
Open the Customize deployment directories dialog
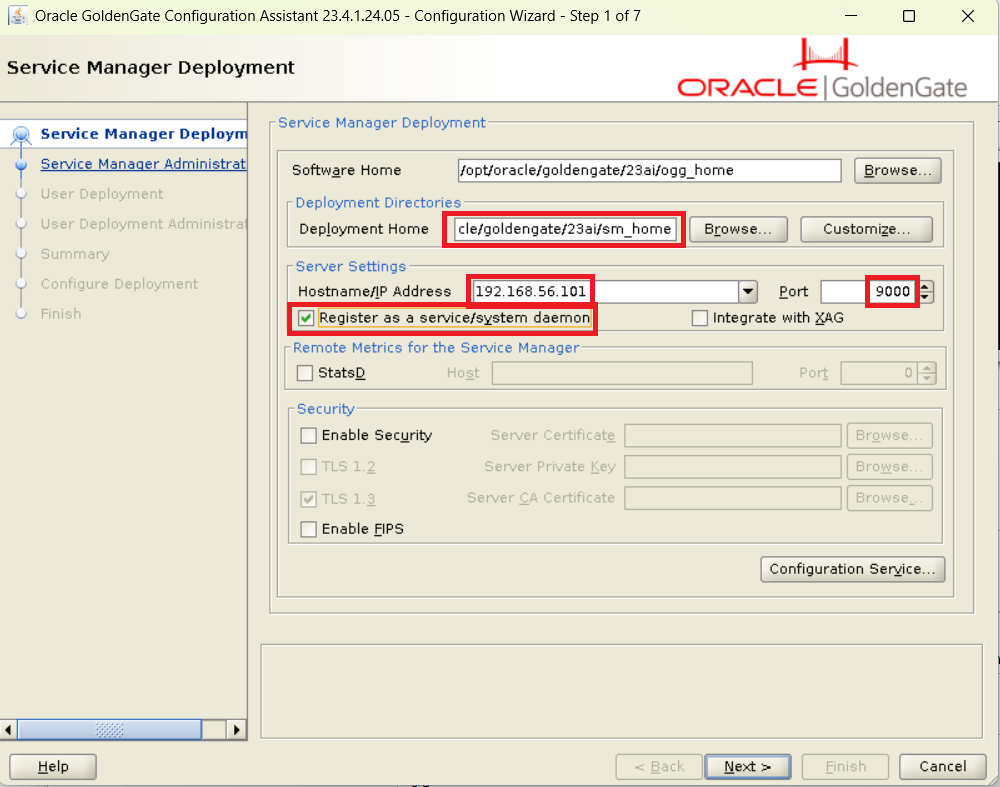click(866, 229)
